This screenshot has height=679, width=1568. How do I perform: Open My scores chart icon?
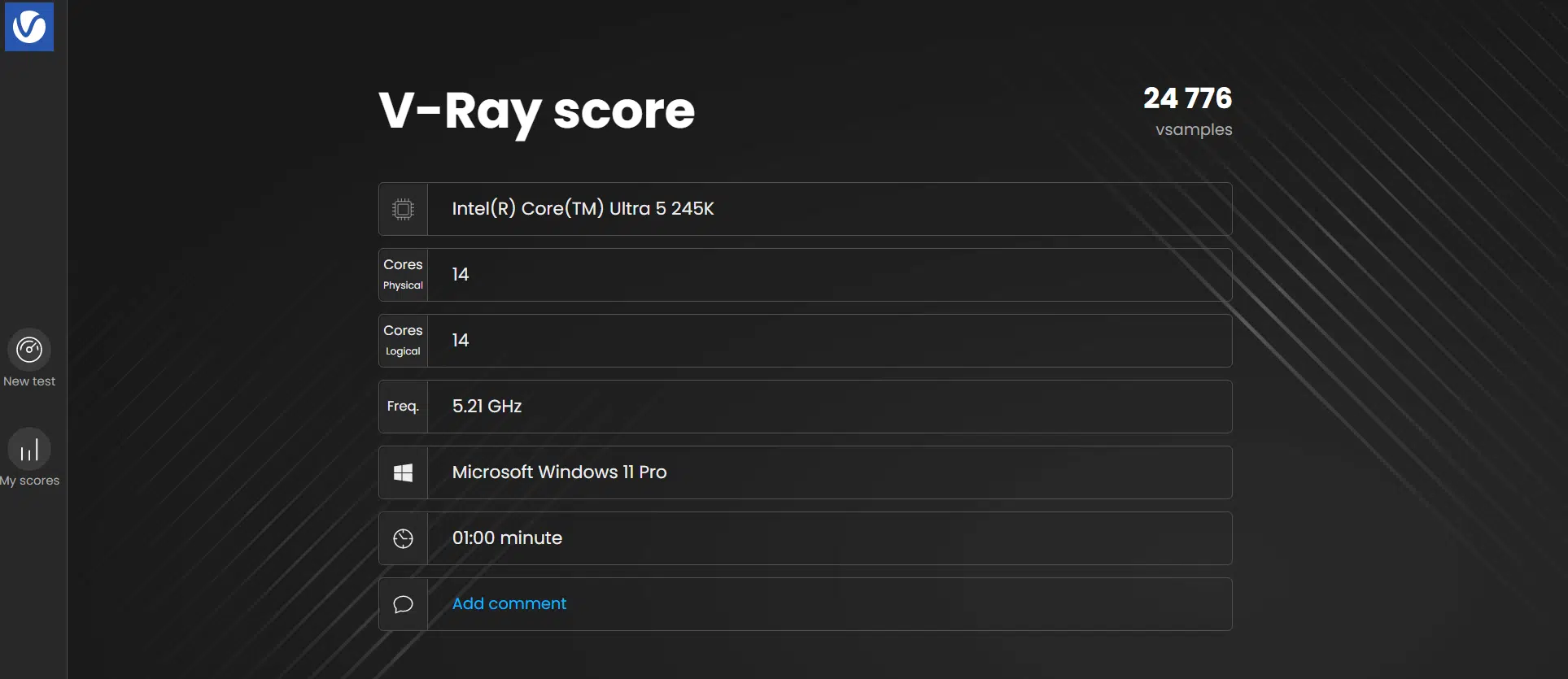(x=29, y=449)
